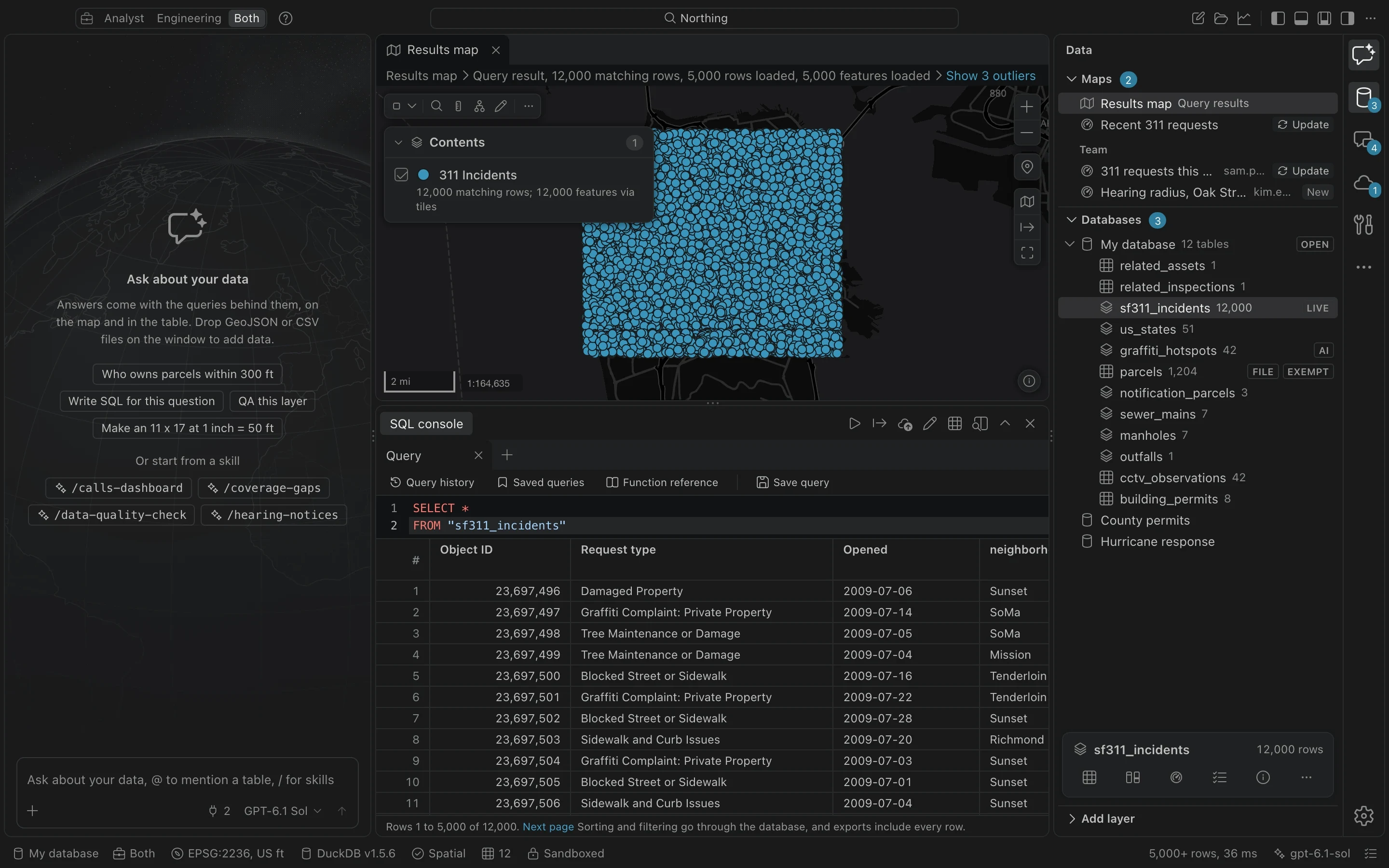Open the tools icon in right sidebar
The image size is (1389, 868).
coord(1364,224)
